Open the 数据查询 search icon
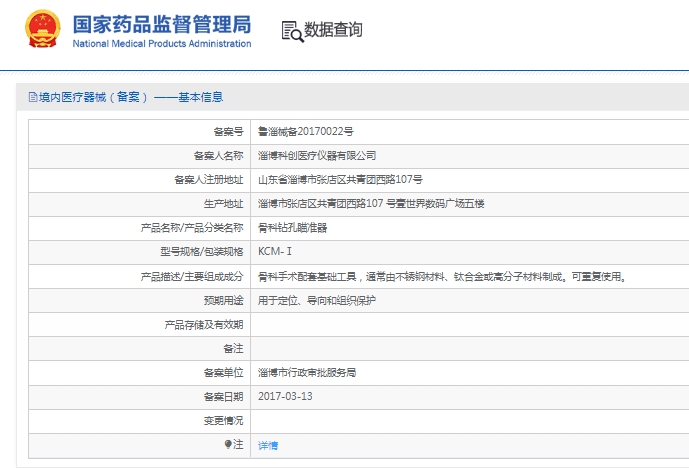Screen dimensions: 689x468 point(292,32)
